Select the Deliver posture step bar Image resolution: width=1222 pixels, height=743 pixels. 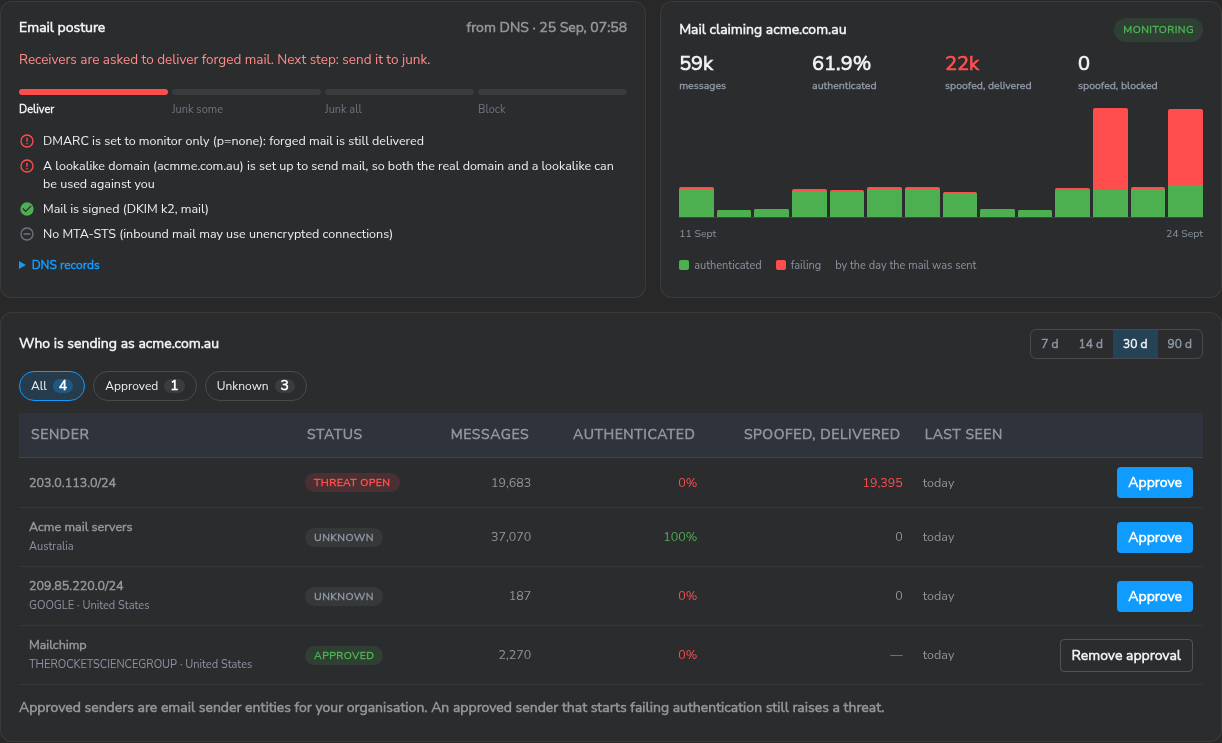coord(93,92)
